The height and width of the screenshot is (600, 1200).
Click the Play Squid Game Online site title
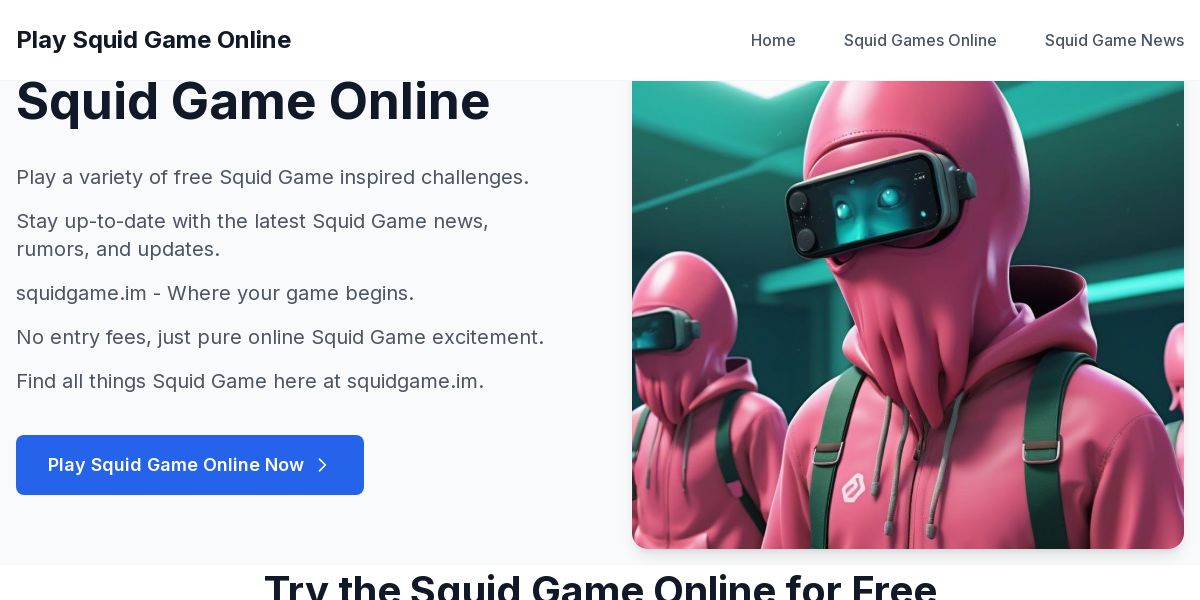pos(154,40)
